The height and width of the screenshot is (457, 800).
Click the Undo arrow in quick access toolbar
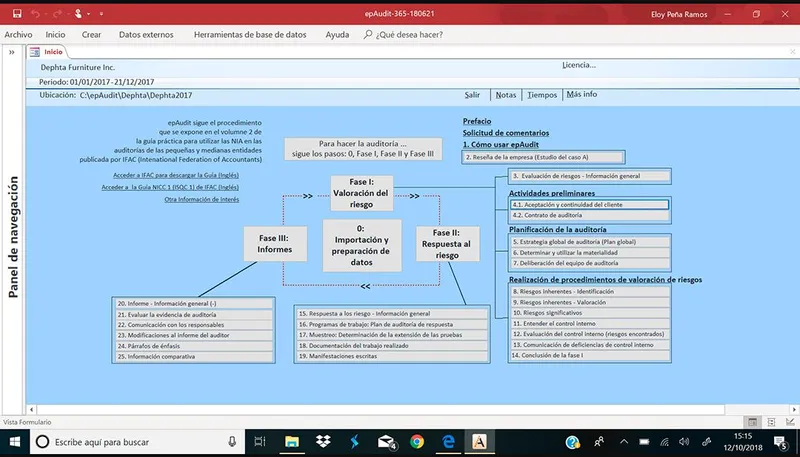point(35,14)
